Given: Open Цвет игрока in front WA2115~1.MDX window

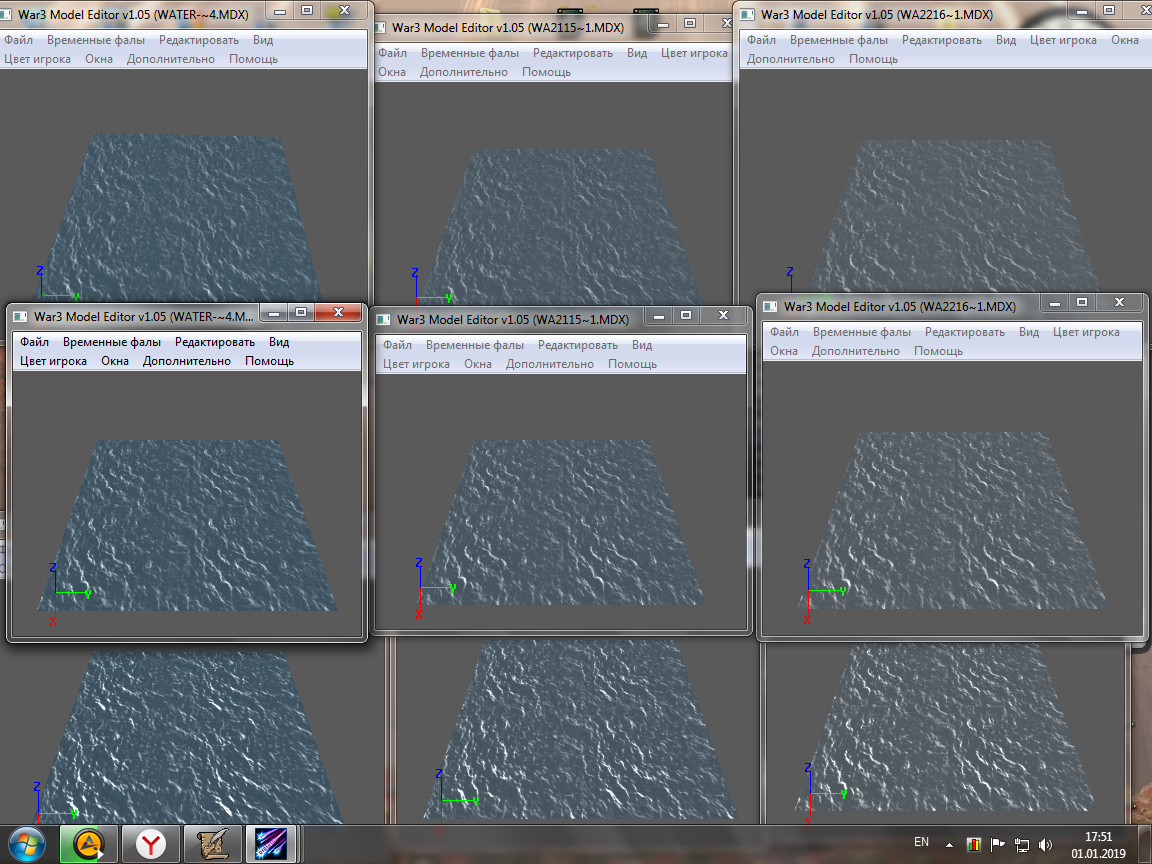Looking at the screenshot, I should (416, 364).
